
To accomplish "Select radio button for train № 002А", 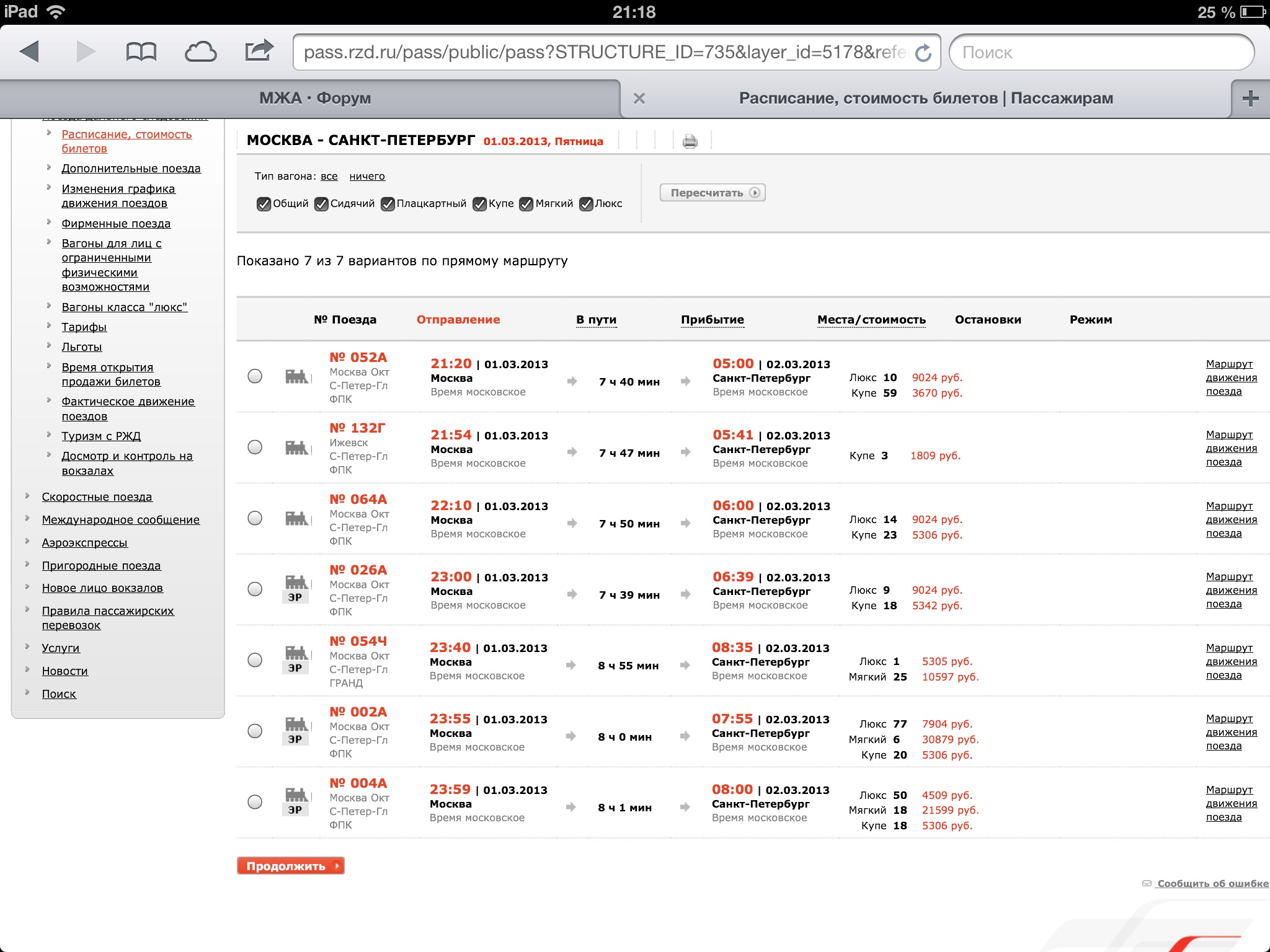I will point(255,731).
